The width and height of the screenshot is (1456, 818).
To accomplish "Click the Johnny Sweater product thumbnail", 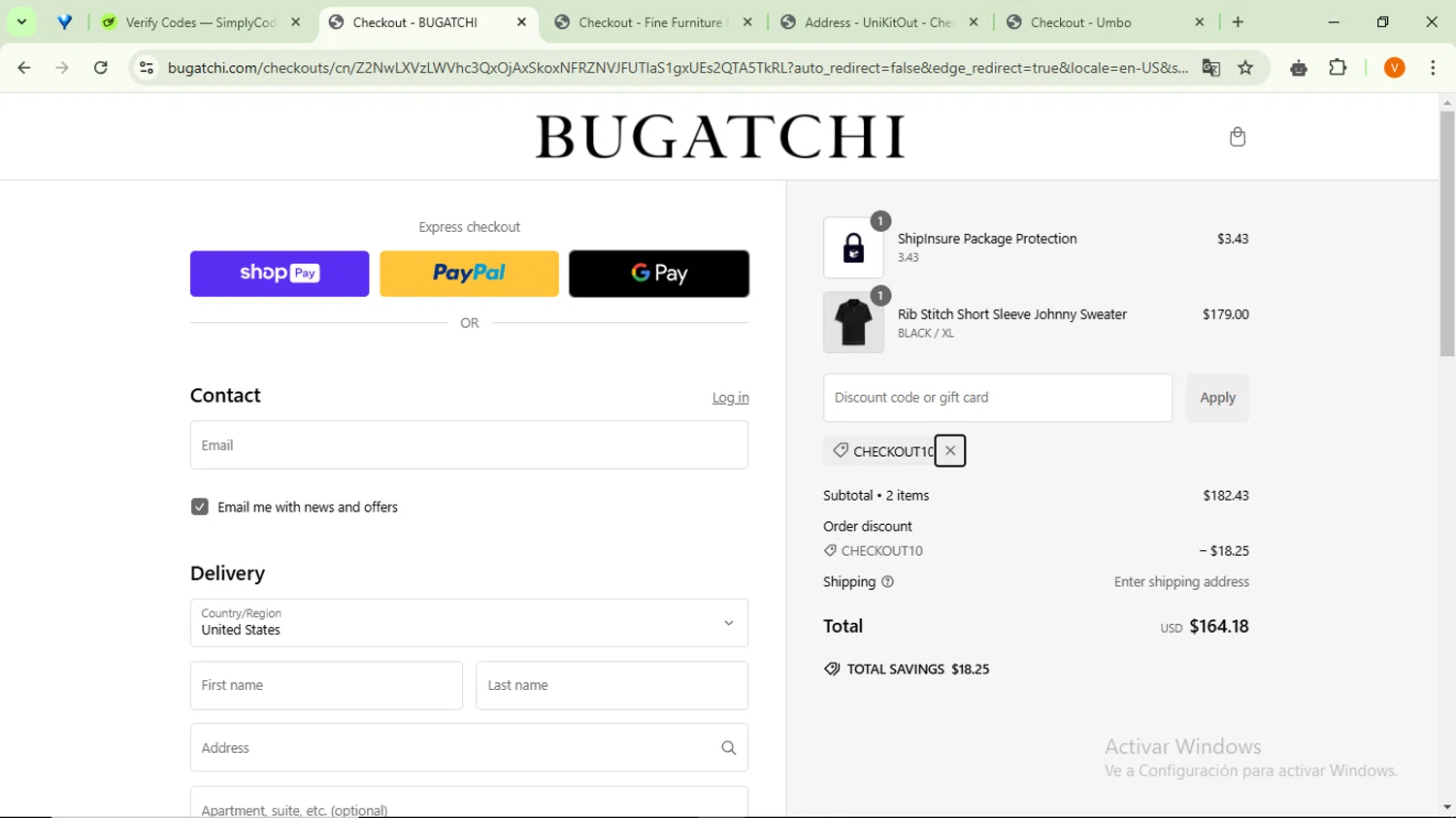I will click(853, 322).
